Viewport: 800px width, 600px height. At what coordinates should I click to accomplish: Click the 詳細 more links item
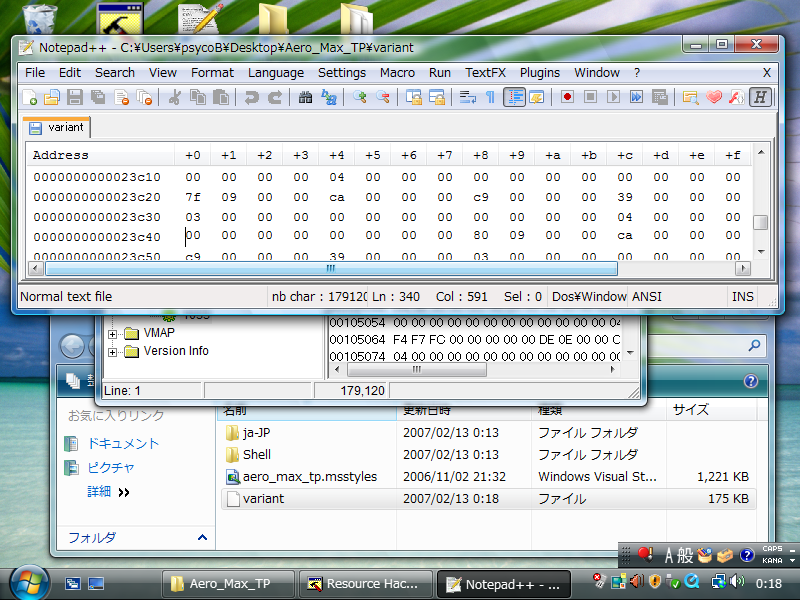pyautogui.click(x=109, y=492)
